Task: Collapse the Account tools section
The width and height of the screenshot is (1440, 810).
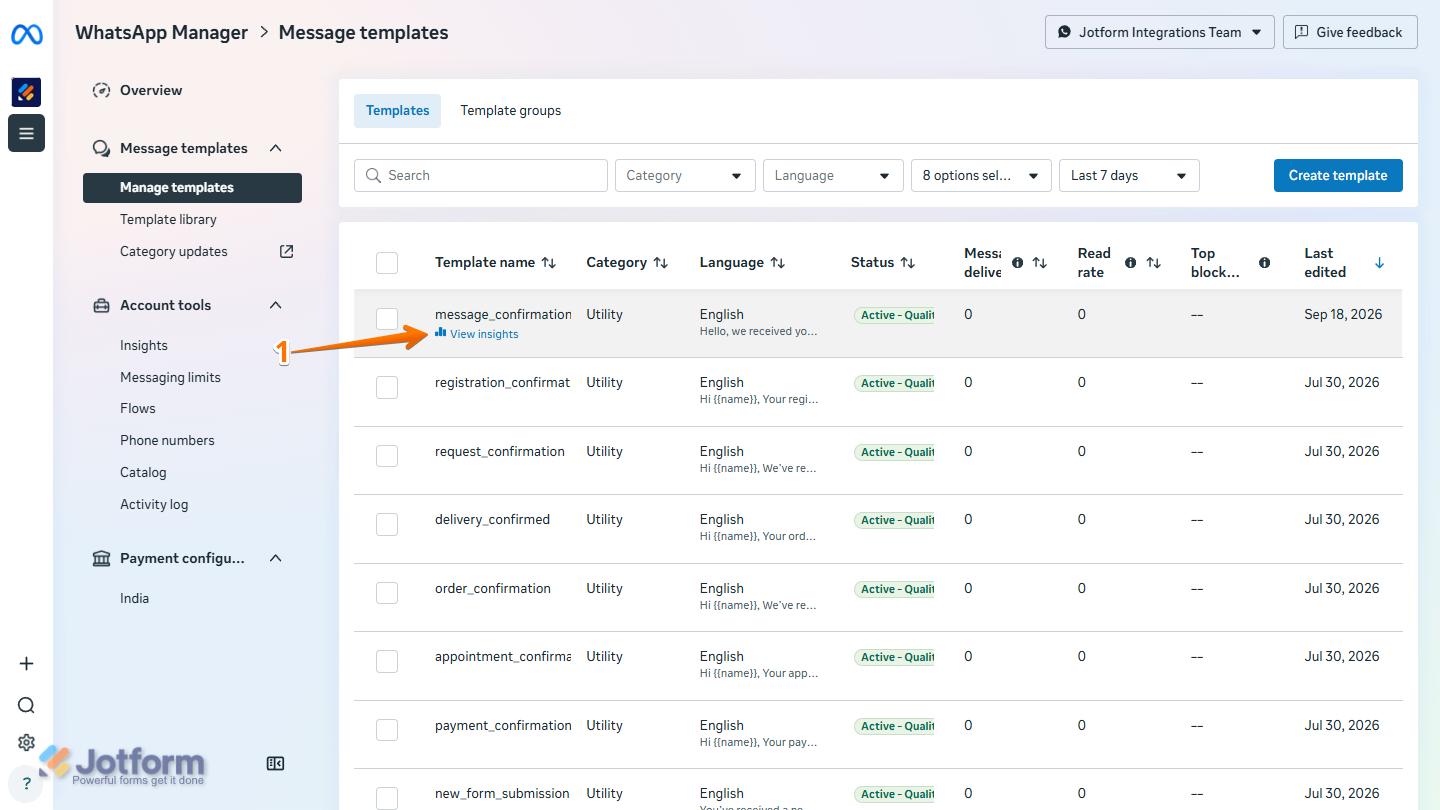Action: click(276, 305)
